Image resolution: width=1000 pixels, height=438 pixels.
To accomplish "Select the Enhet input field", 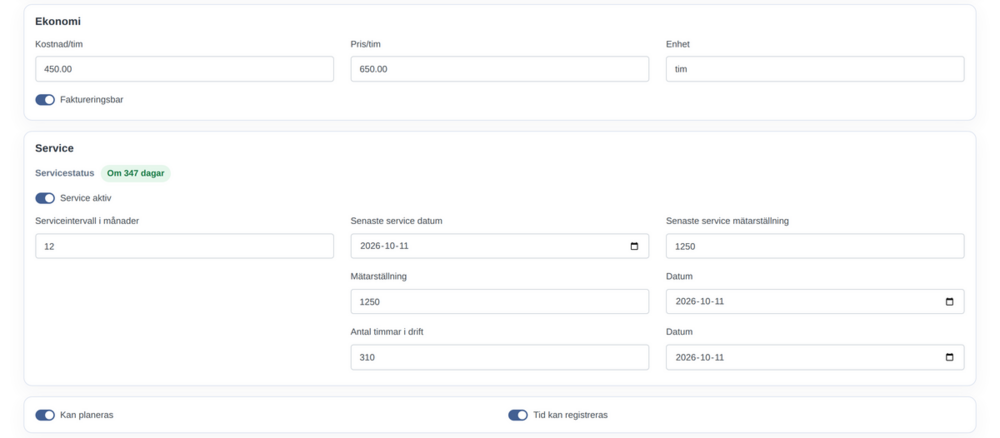I will (815, 69).
